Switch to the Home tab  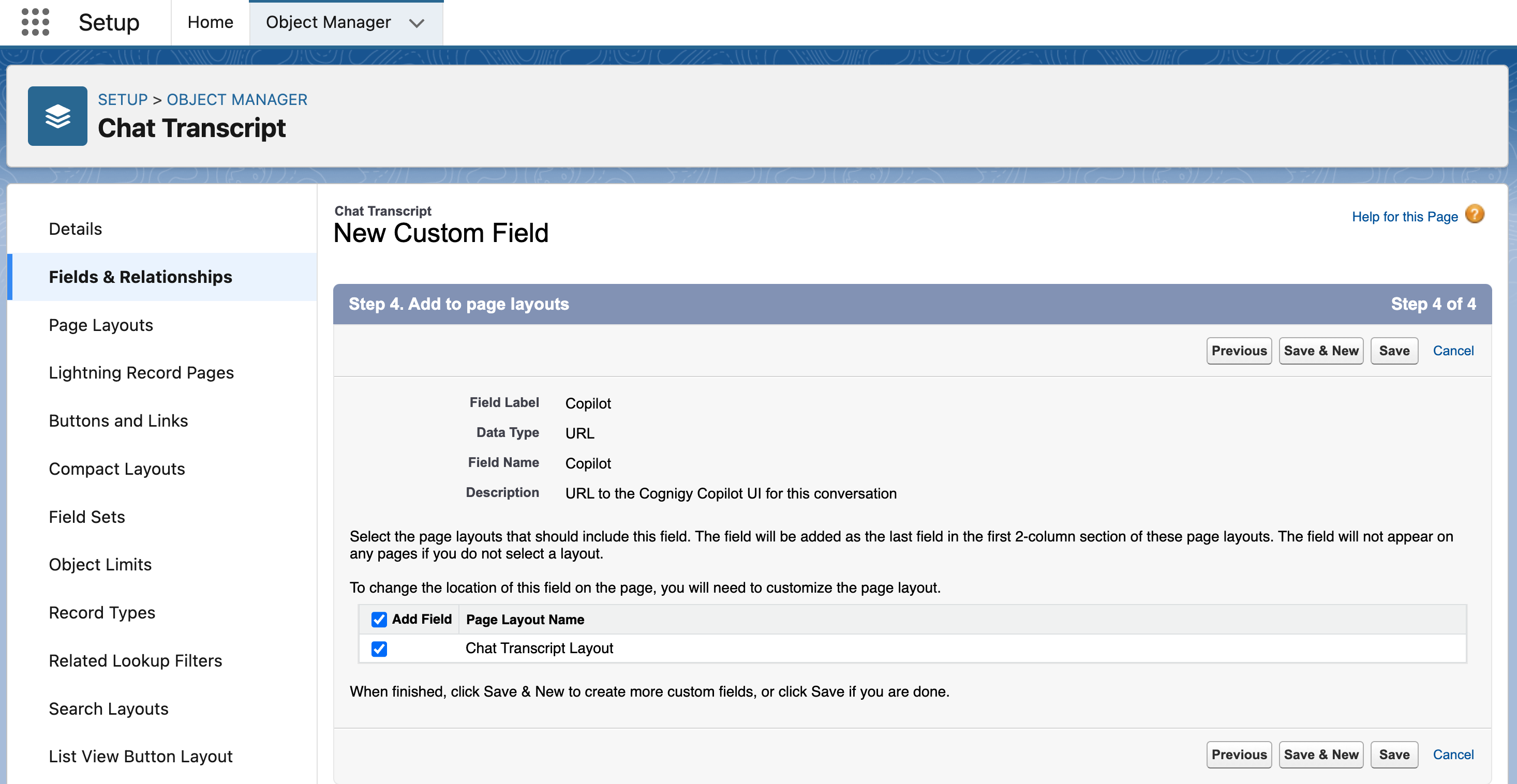pos(210,22)
